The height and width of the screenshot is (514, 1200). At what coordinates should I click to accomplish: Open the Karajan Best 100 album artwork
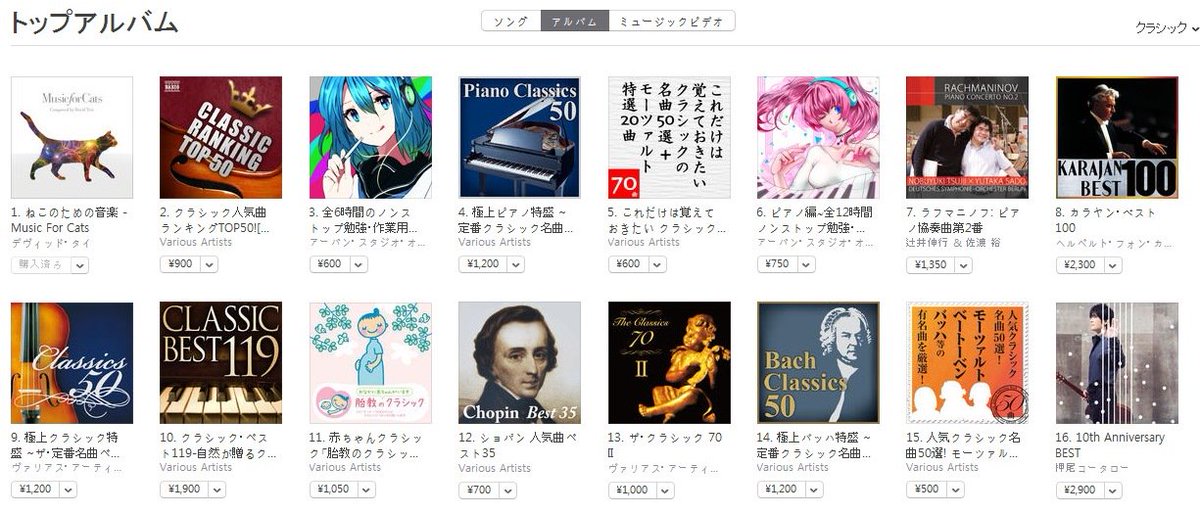click(1117, 138)
